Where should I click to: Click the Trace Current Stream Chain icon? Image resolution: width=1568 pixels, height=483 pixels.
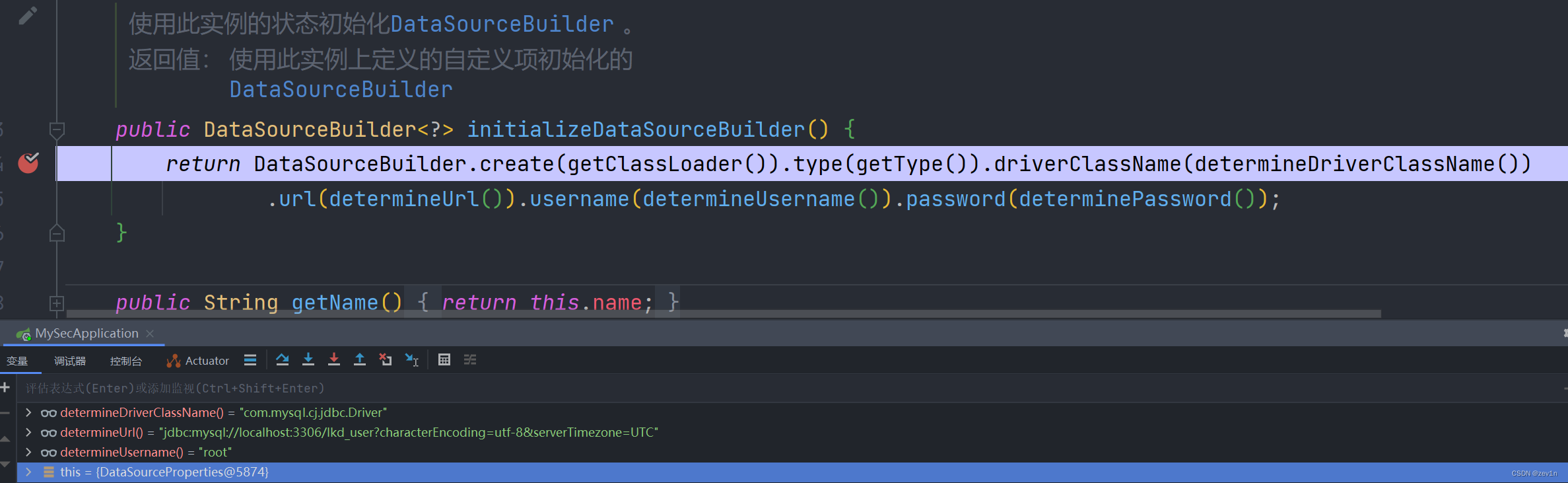coord(470,359)
